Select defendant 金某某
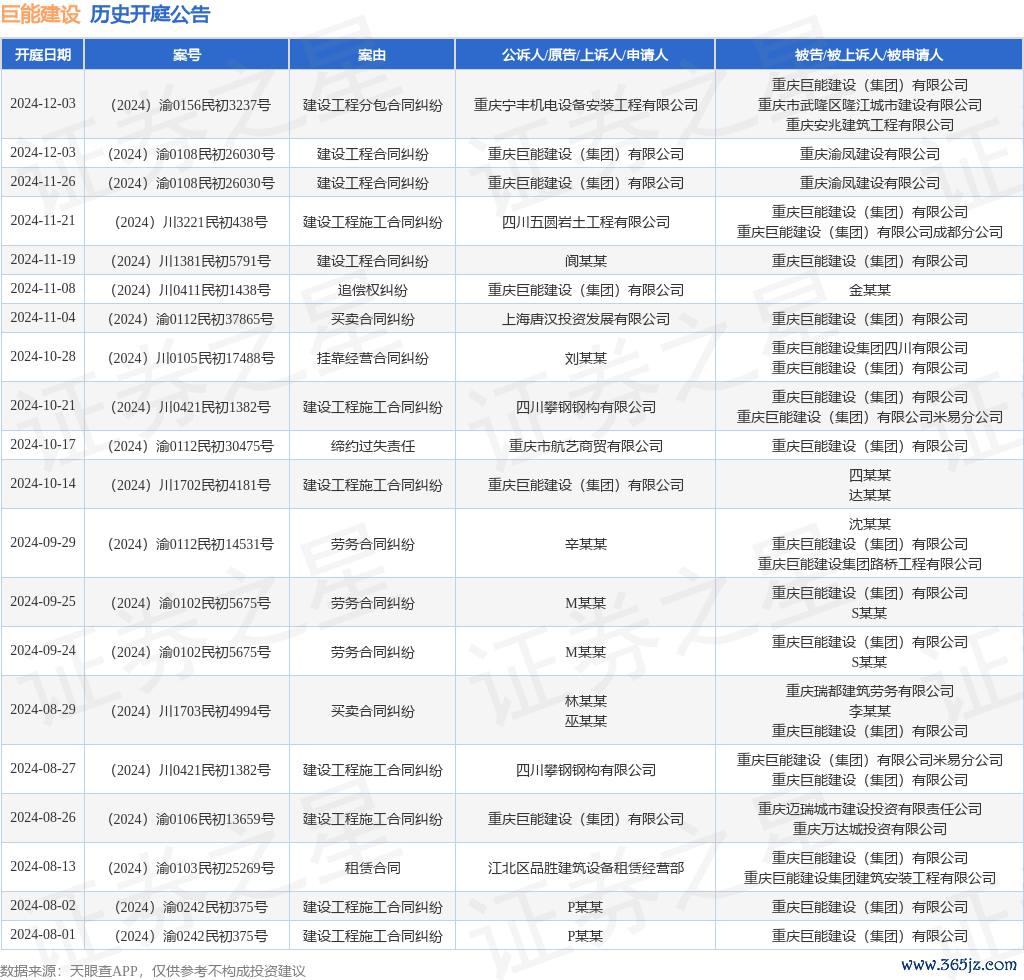This screenshot has width=1024, height=980. pos(870,290)
